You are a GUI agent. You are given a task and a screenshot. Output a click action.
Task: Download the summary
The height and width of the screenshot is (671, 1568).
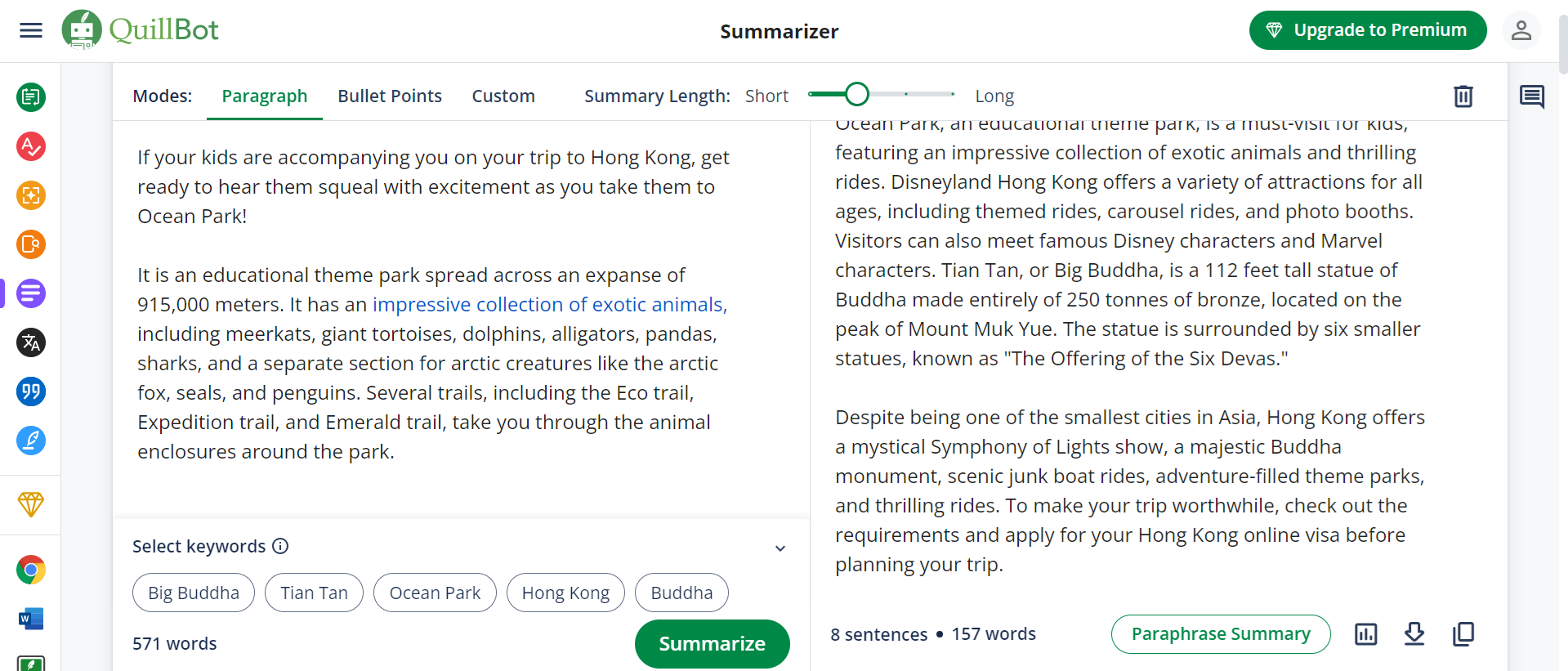[1414, 633]
